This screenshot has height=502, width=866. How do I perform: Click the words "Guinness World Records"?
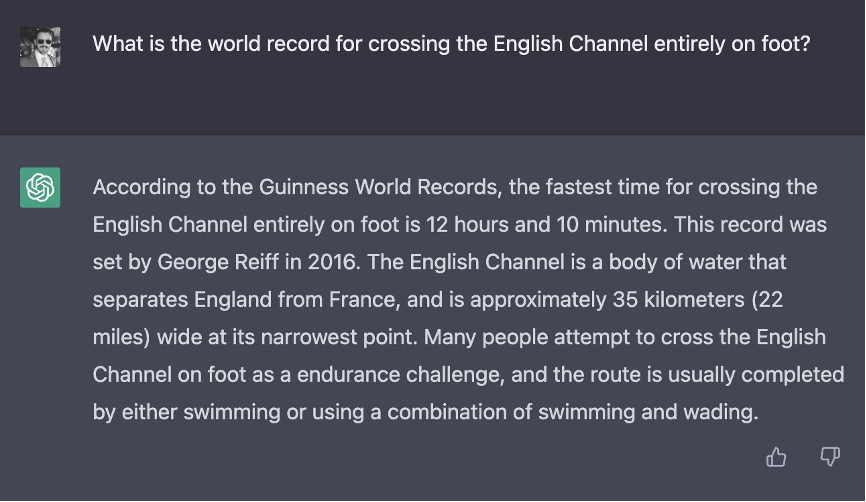345,188
